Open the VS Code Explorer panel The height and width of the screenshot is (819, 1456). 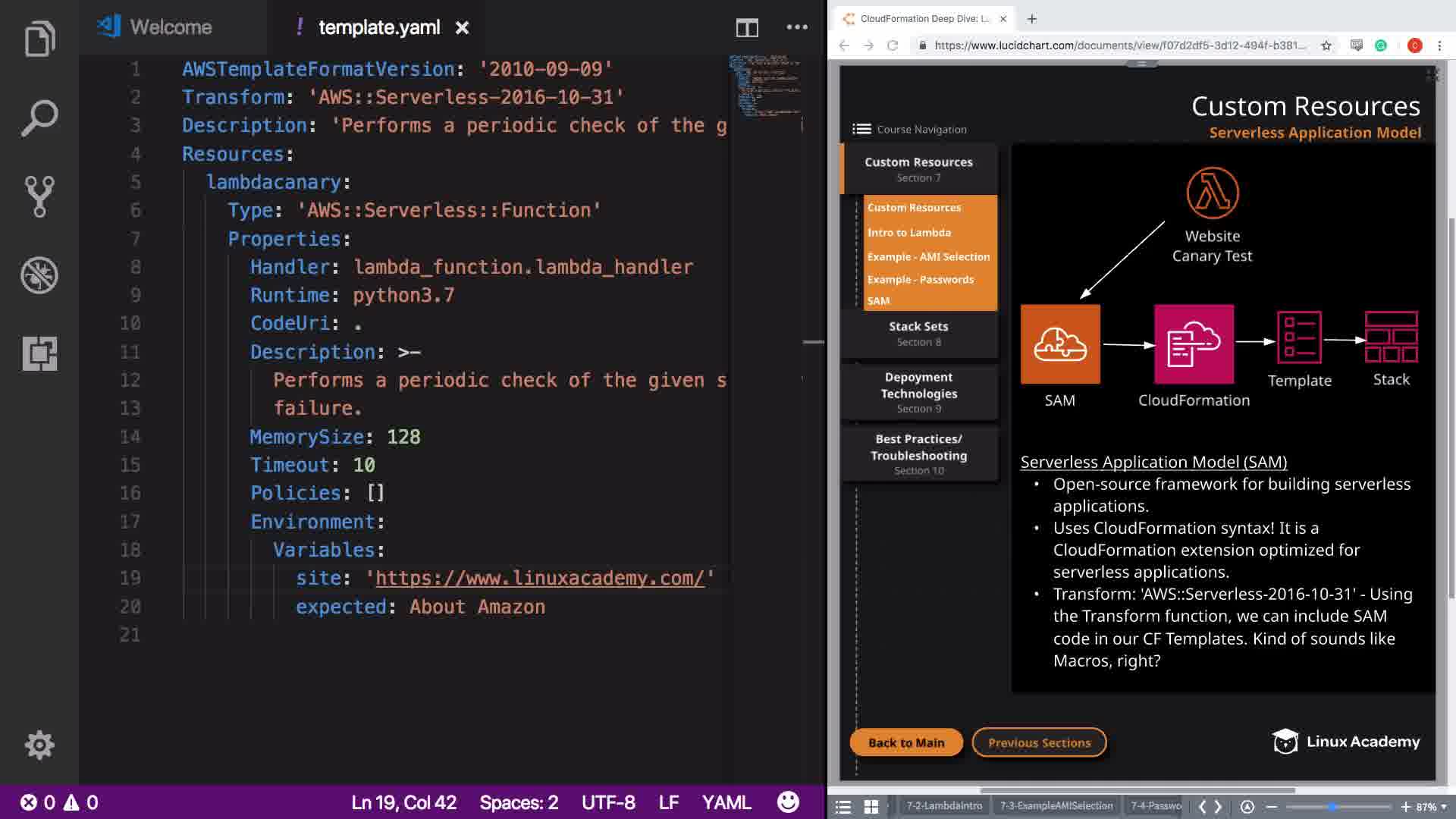pos(39,39)
